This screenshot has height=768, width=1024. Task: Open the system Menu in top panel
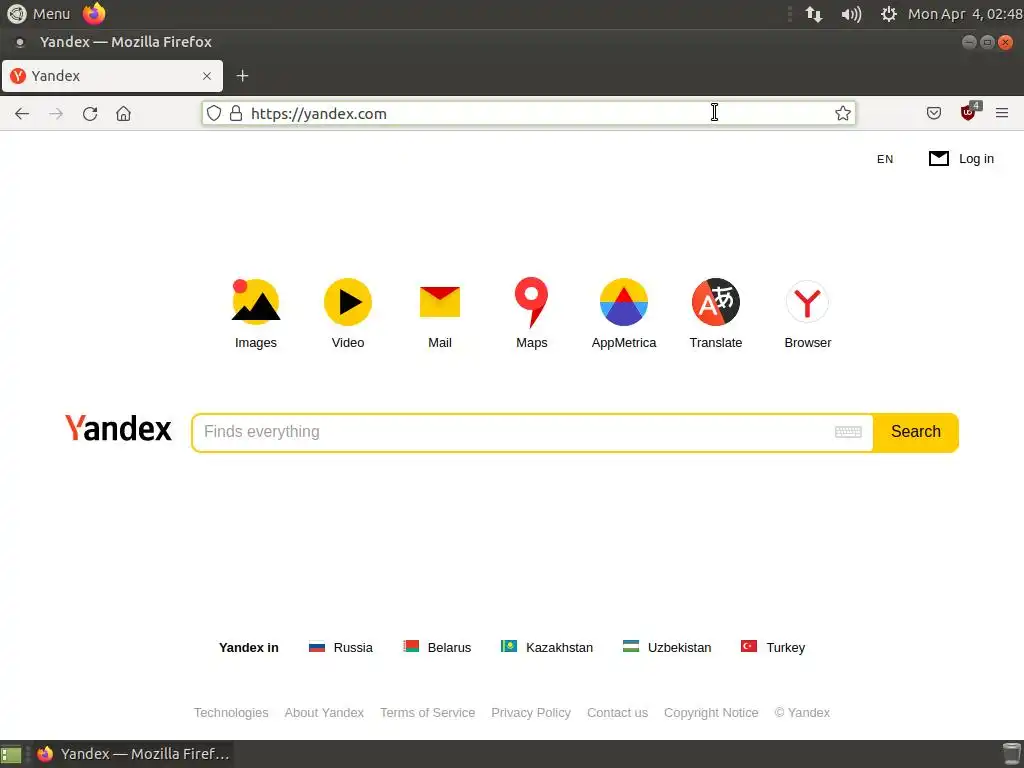[39, 14]
